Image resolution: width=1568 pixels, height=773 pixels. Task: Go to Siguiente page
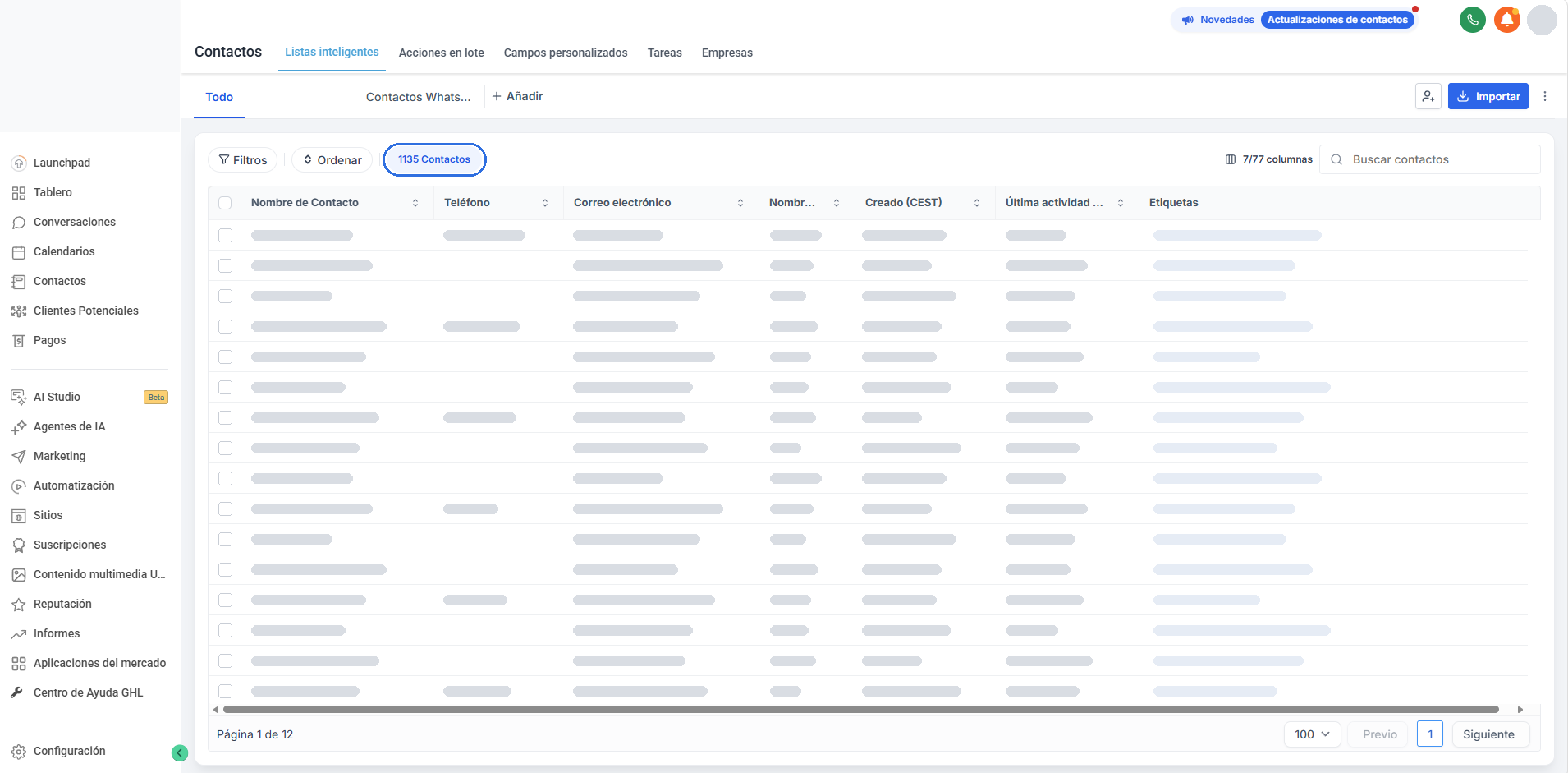click(x=1489, y=734)
